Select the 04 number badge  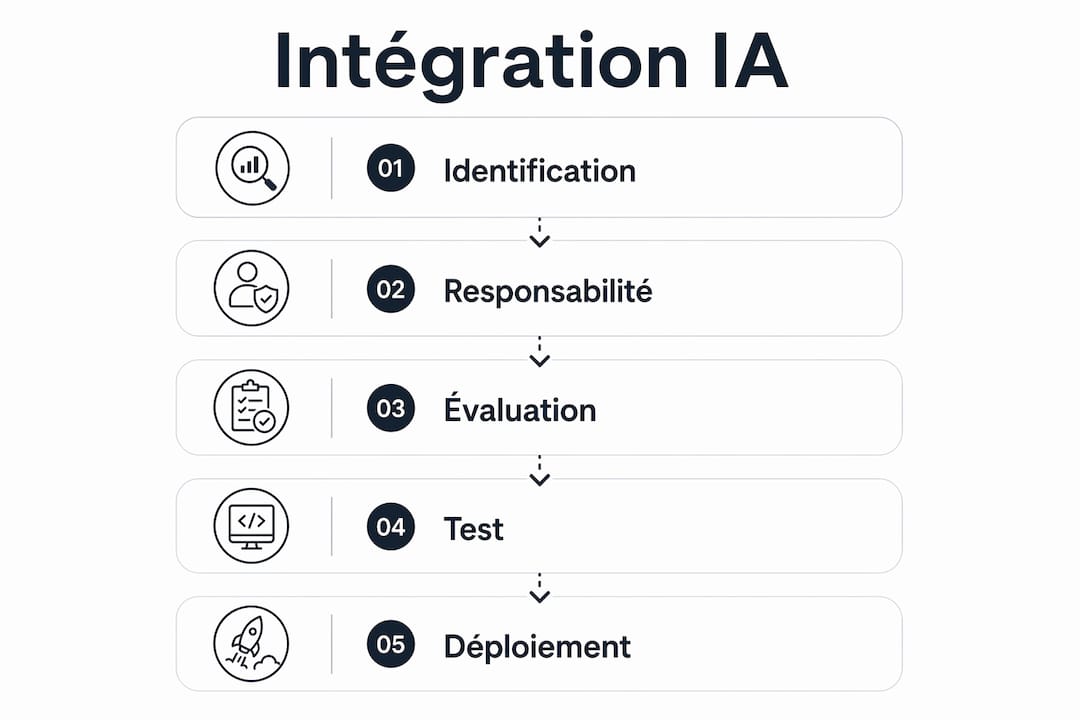point(391,526)
